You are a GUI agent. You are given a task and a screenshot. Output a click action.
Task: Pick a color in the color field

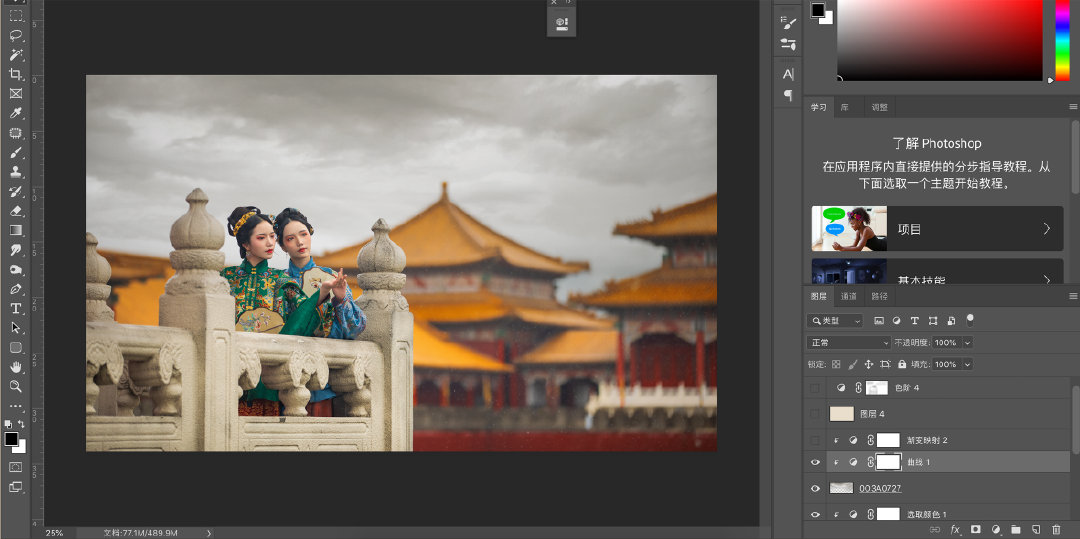tap(939, 40)
